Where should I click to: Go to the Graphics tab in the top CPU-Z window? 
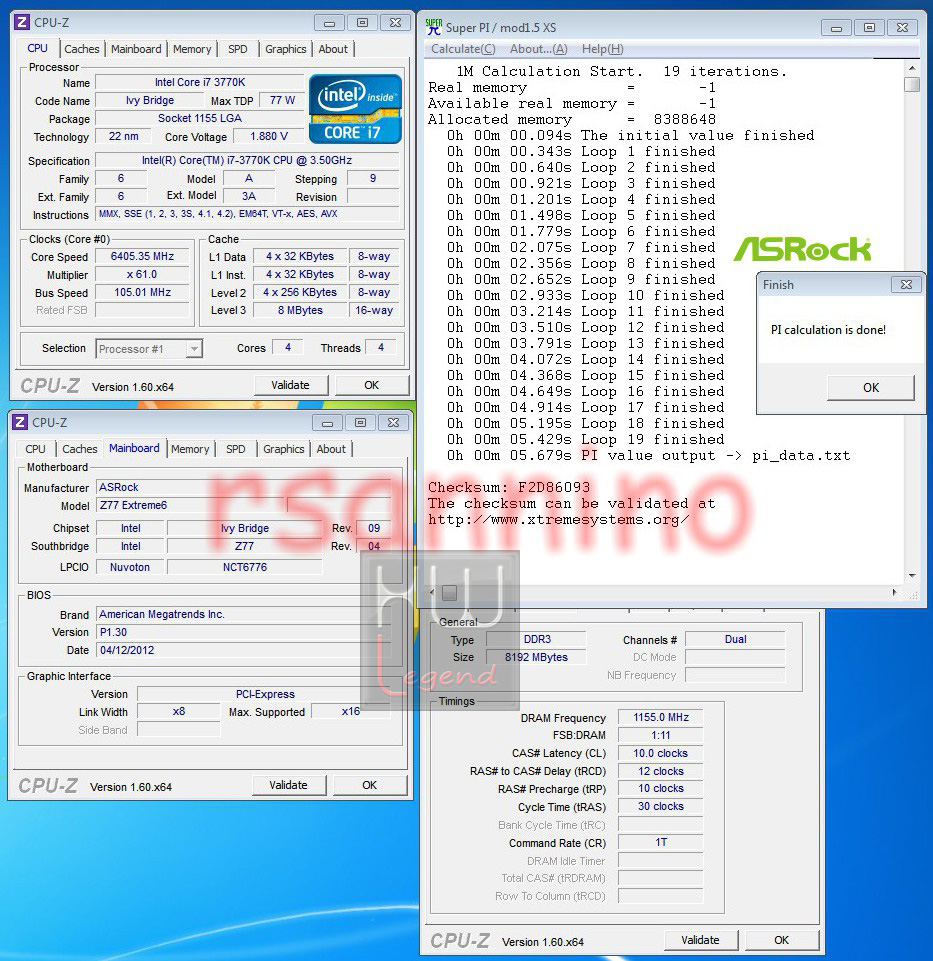[x=286, y=49]
